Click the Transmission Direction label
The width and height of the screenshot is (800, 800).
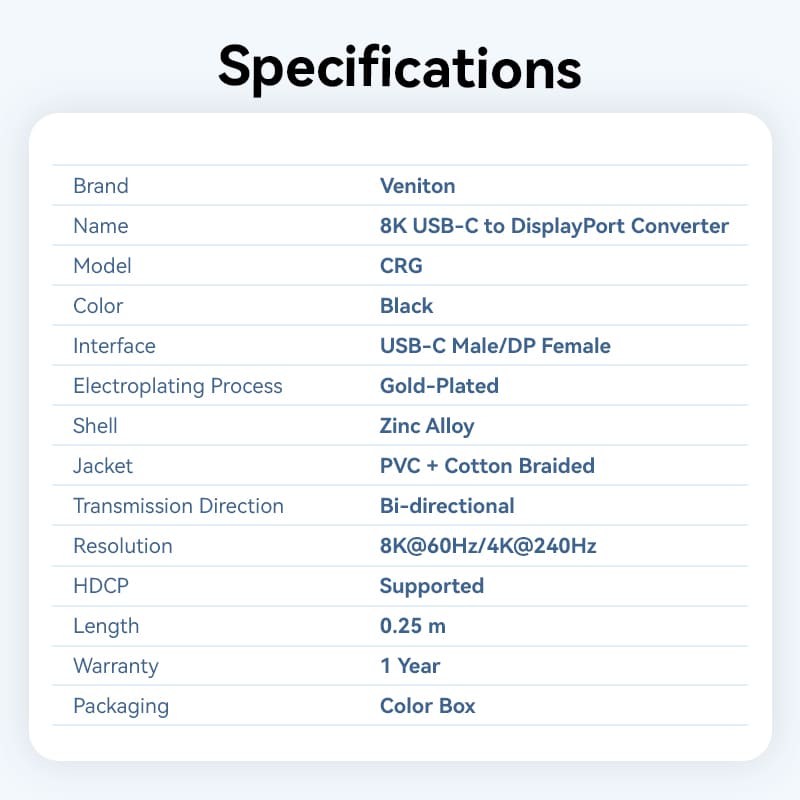coord(178,506)
